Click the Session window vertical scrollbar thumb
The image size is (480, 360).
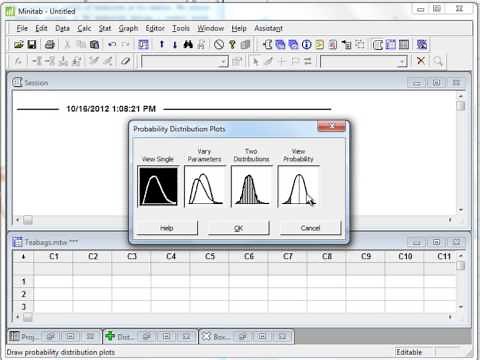(x=461, y=106)
